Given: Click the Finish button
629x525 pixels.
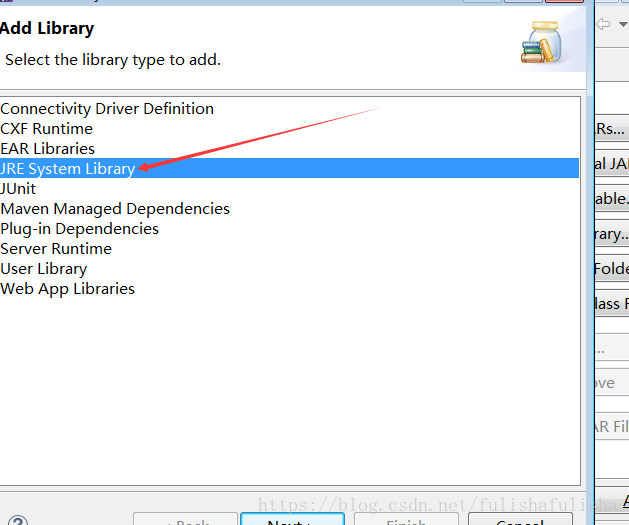Looking at the screenshot, I should (406, 519).
